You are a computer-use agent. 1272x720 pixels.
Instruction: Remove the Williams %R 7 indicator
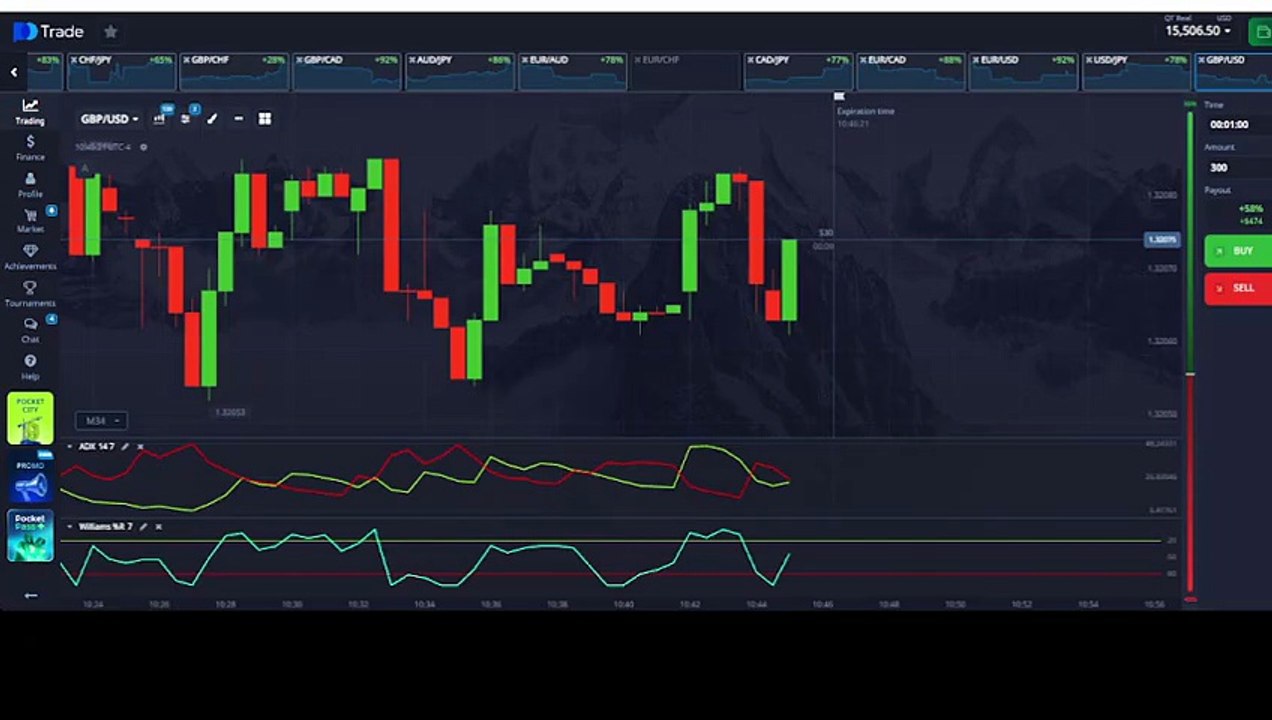click(x=158, y=526)
